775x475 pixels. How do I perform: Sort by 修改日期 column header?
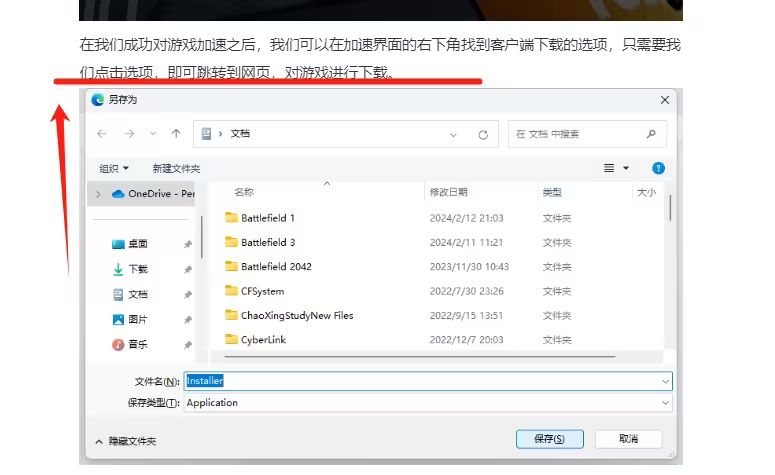pos(448,192)
